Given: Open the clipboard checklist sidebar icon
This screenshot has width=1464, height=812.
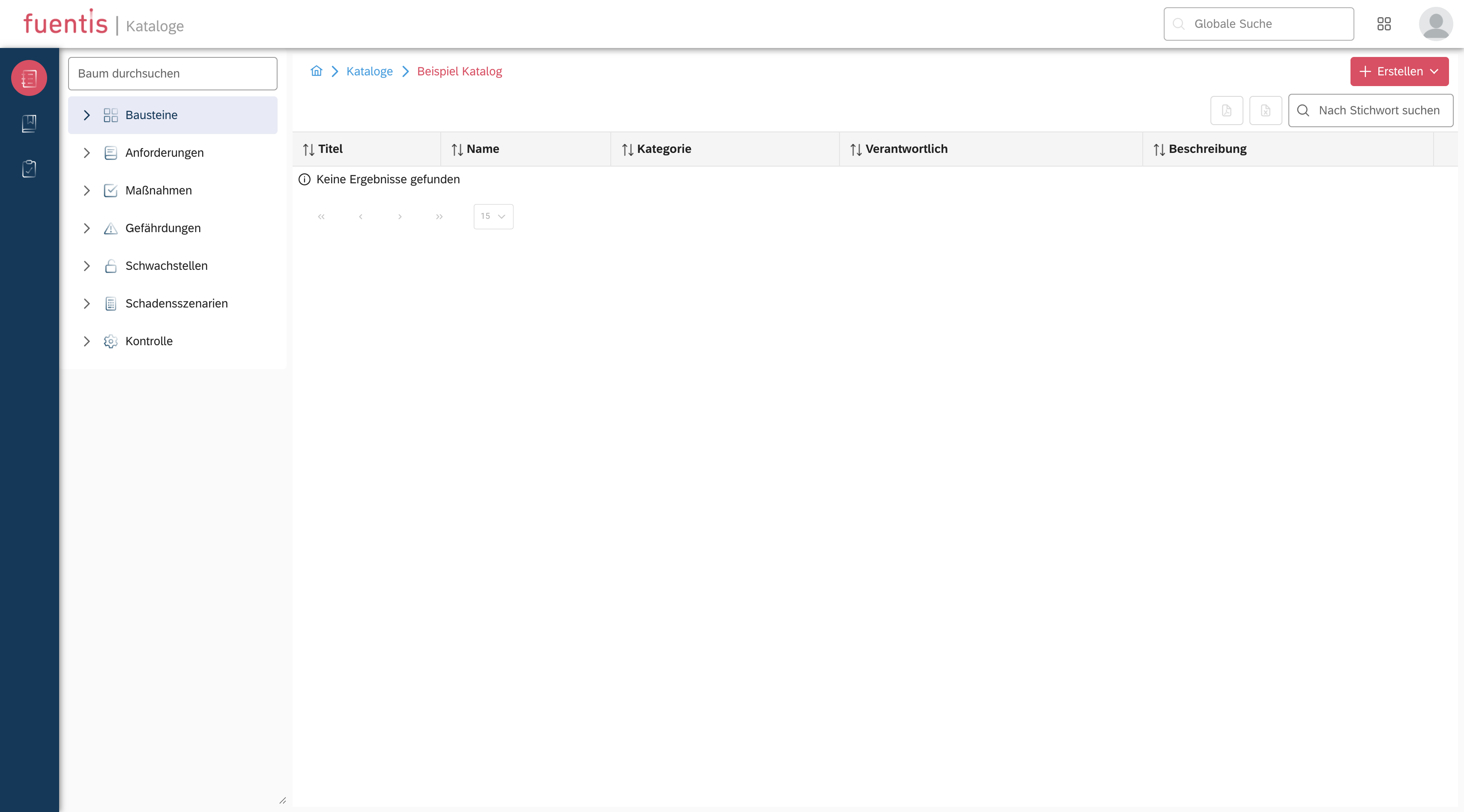Looking at the screenshot, I should tap(29, 169).
